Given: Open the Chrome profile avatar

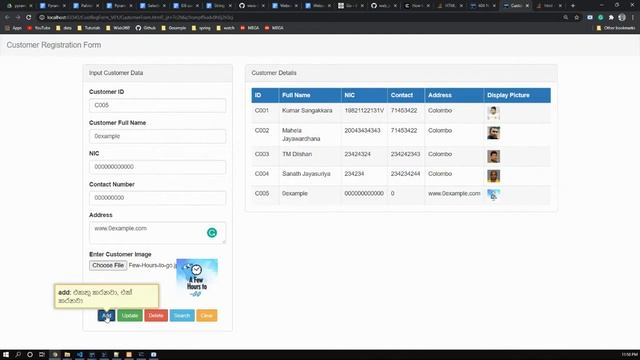Looking at the screenshot, I should pyautogui.click(x=622, y=18).
